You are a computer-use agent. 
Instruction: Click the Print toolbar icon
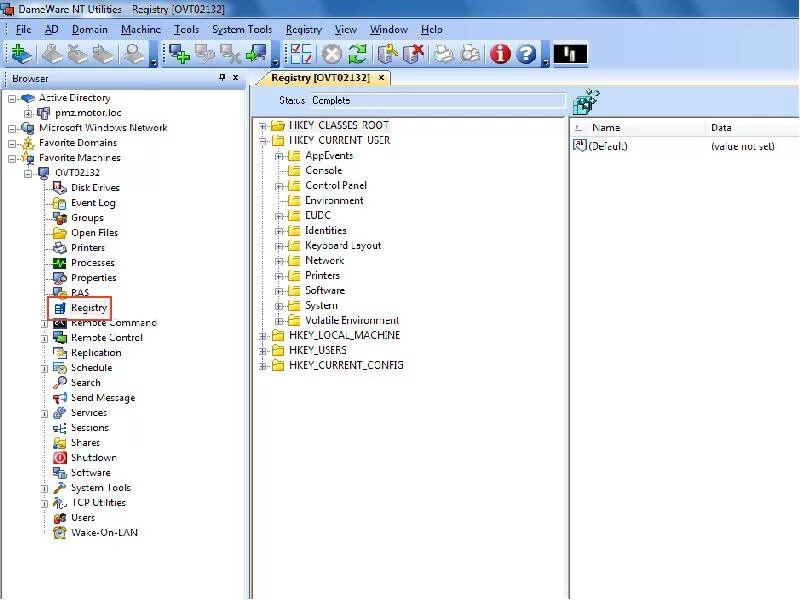pyautogui.click(x=444, y=54)
